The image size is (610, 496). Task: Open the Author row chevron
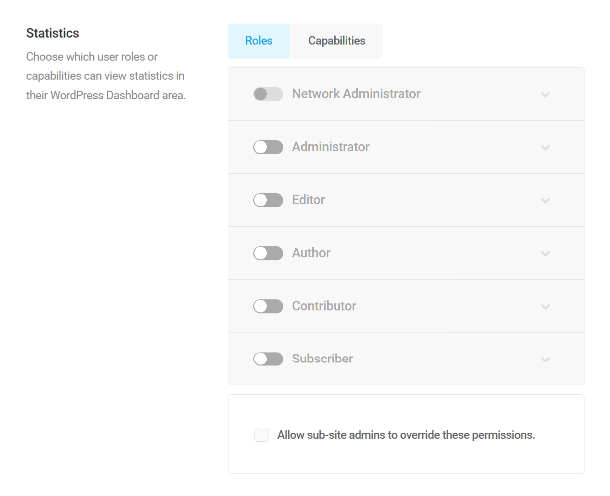pyautogui.click(x=545, y=253)
